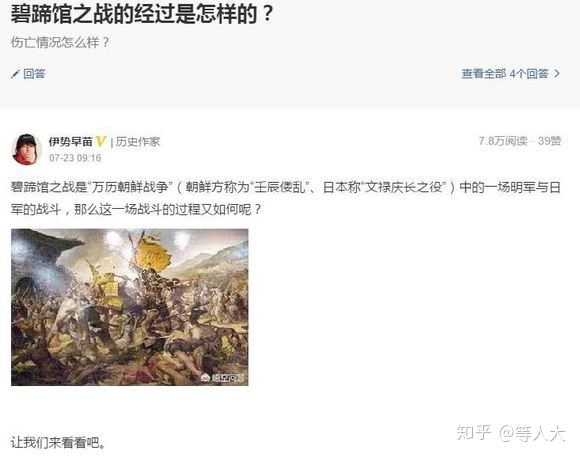
Task: Click the 39赞 likes counter
Action: tap(550, 141)
